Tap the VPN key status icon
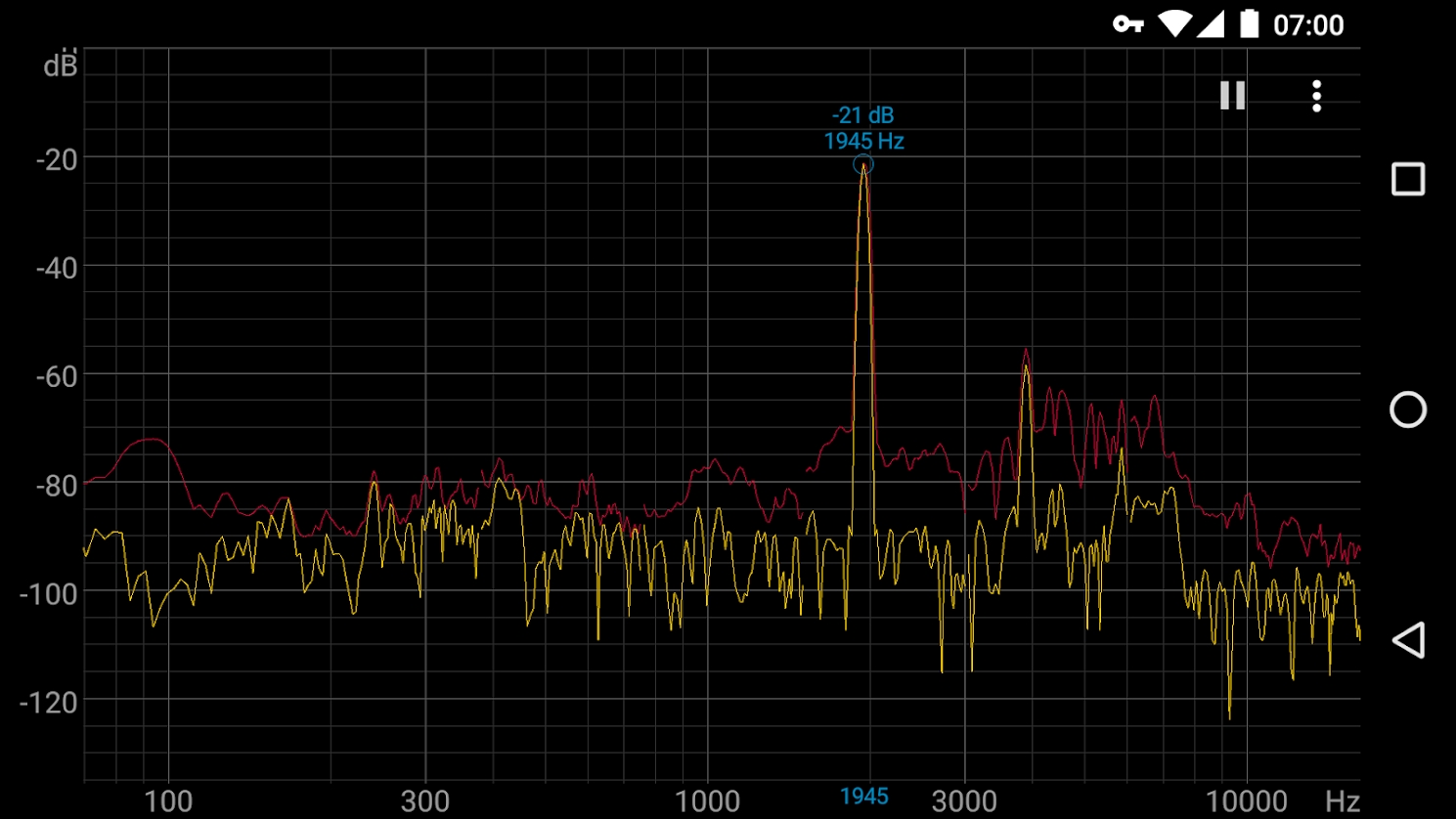Image resolution: width=1456 pixels, height=819 pixels. pos(1129,22)
